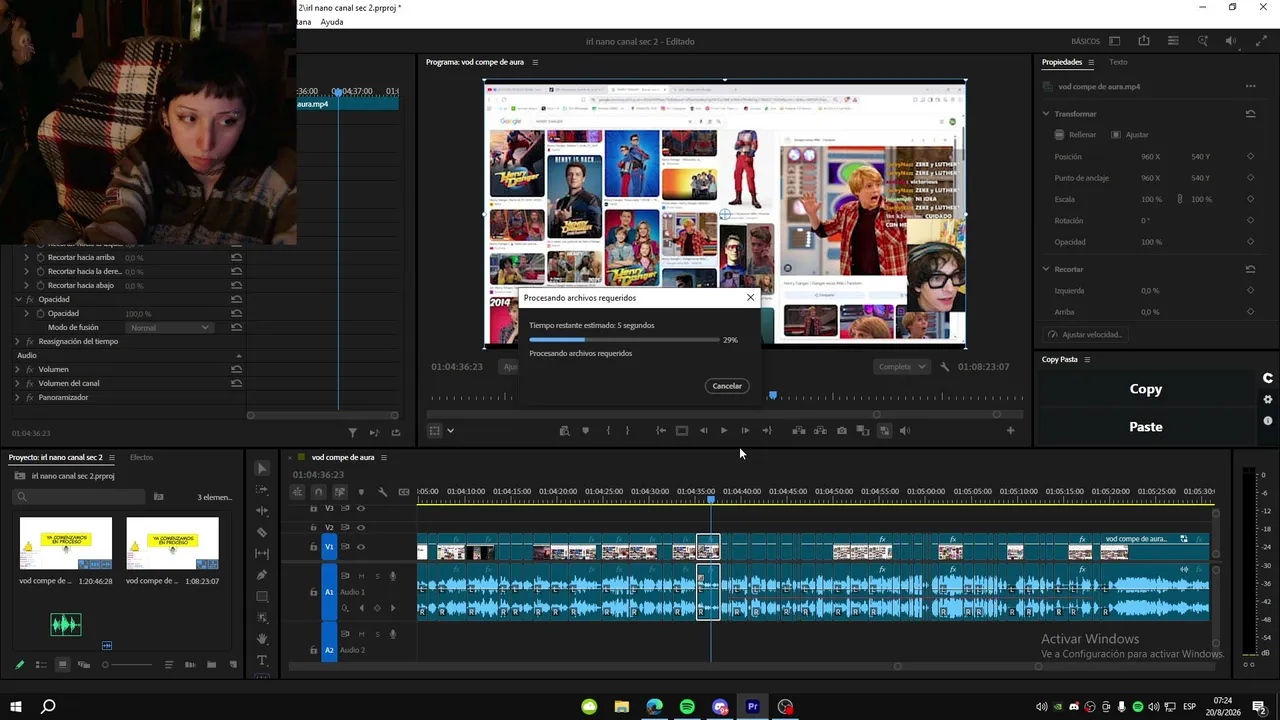The width and height of the screenshot is (1280, 720).
Task: Select the Hand tool
Action: click(x=262, y=639)
